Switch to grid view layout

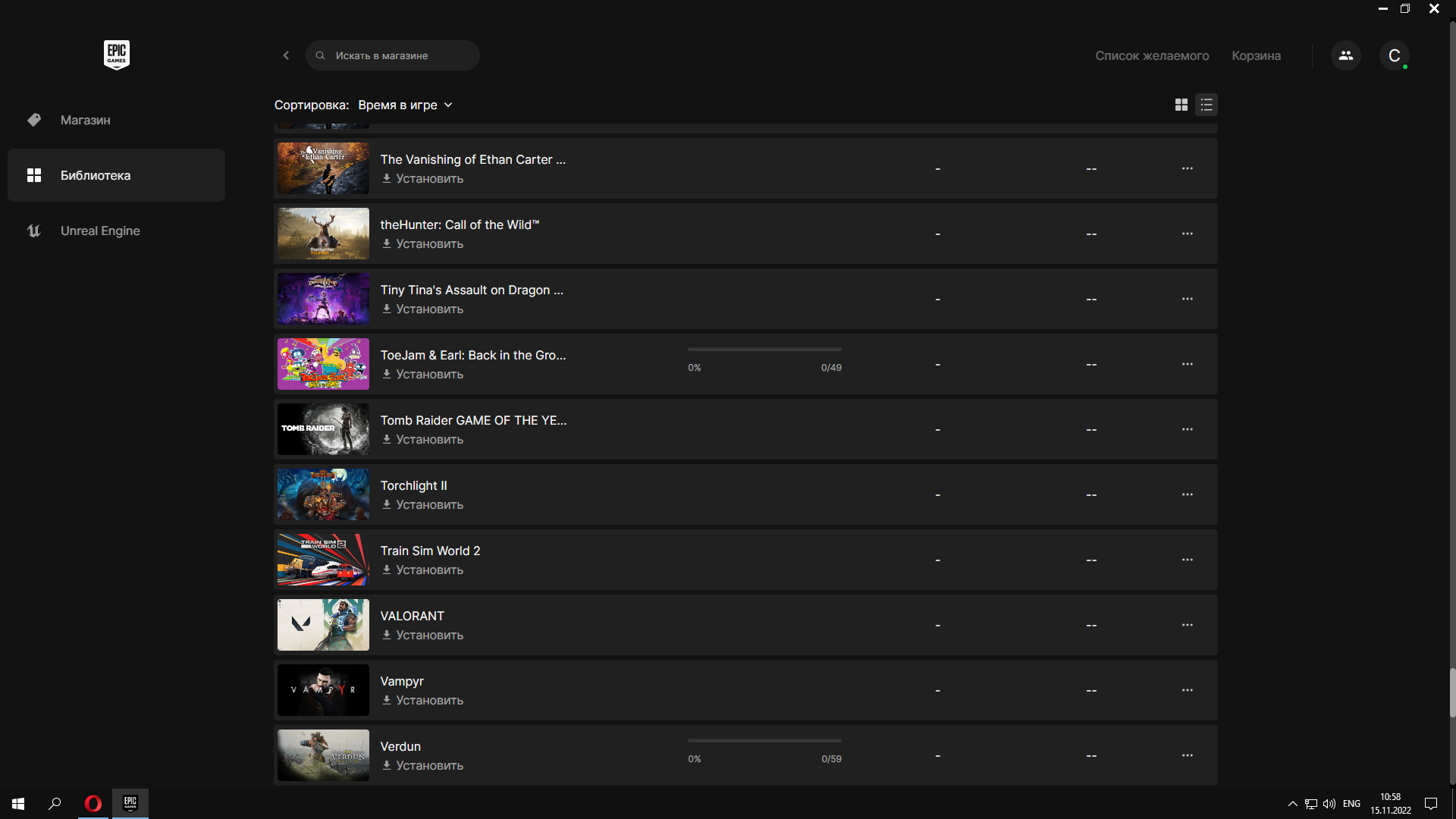[1181, 105]
